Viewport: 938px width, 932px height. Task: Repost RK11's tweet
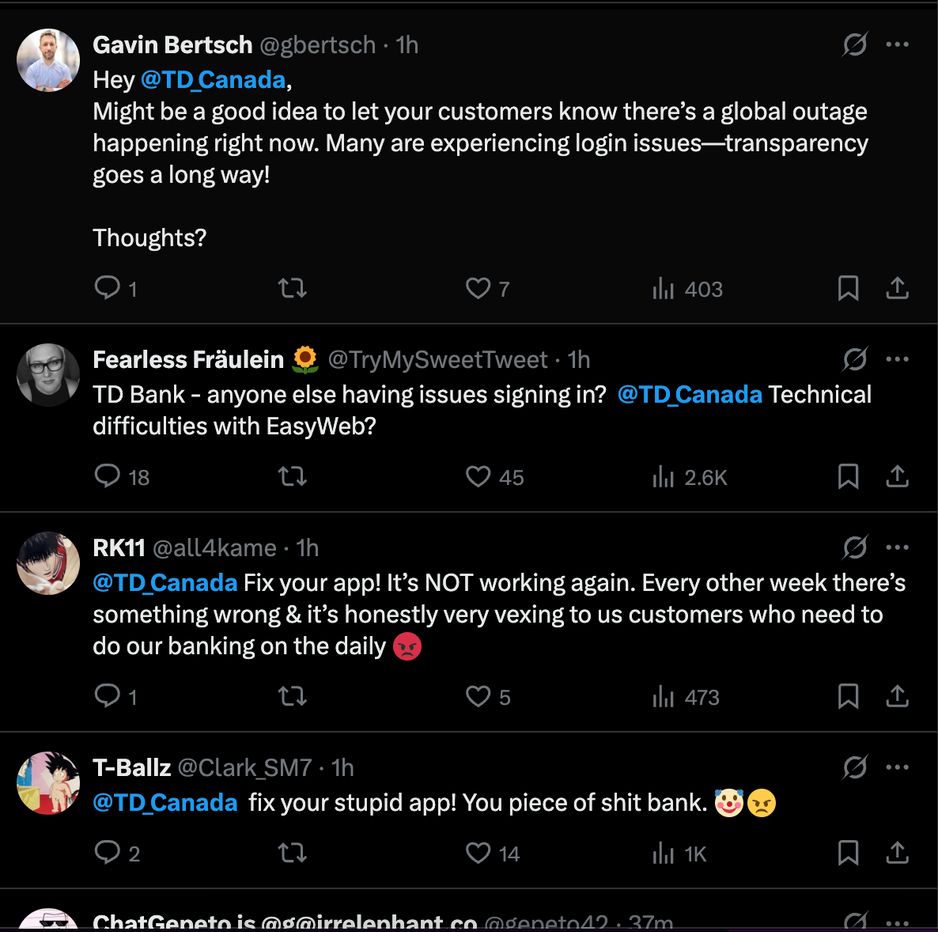[291, 696]
